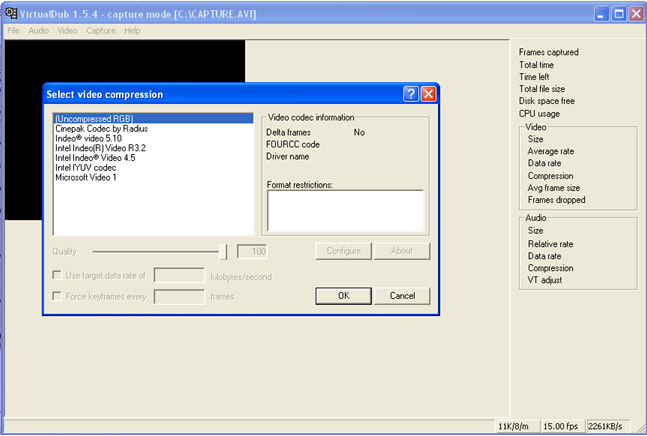Click the Frames captured label
This screenshot has height=436, width=647.
coord(548,52)
